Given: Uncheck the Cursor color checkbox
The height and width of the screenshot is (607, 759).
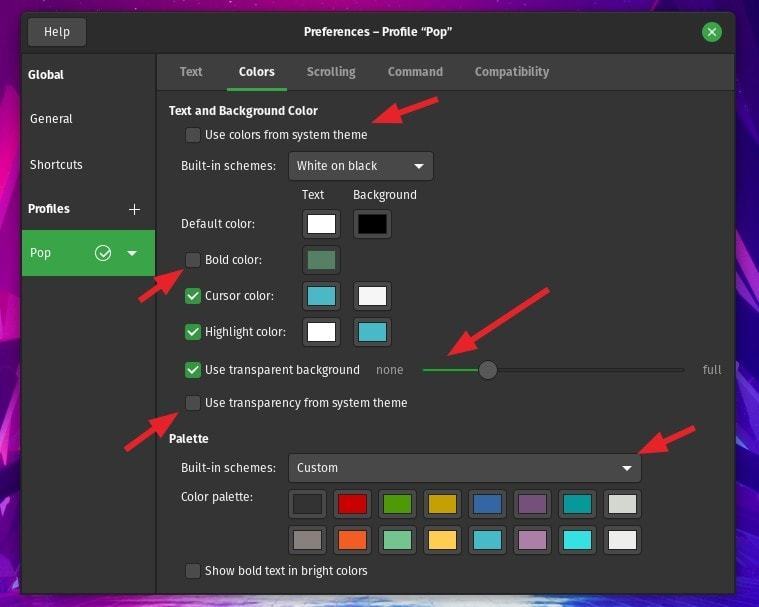Looking at the screenshot, I should [x=193, y=296].
